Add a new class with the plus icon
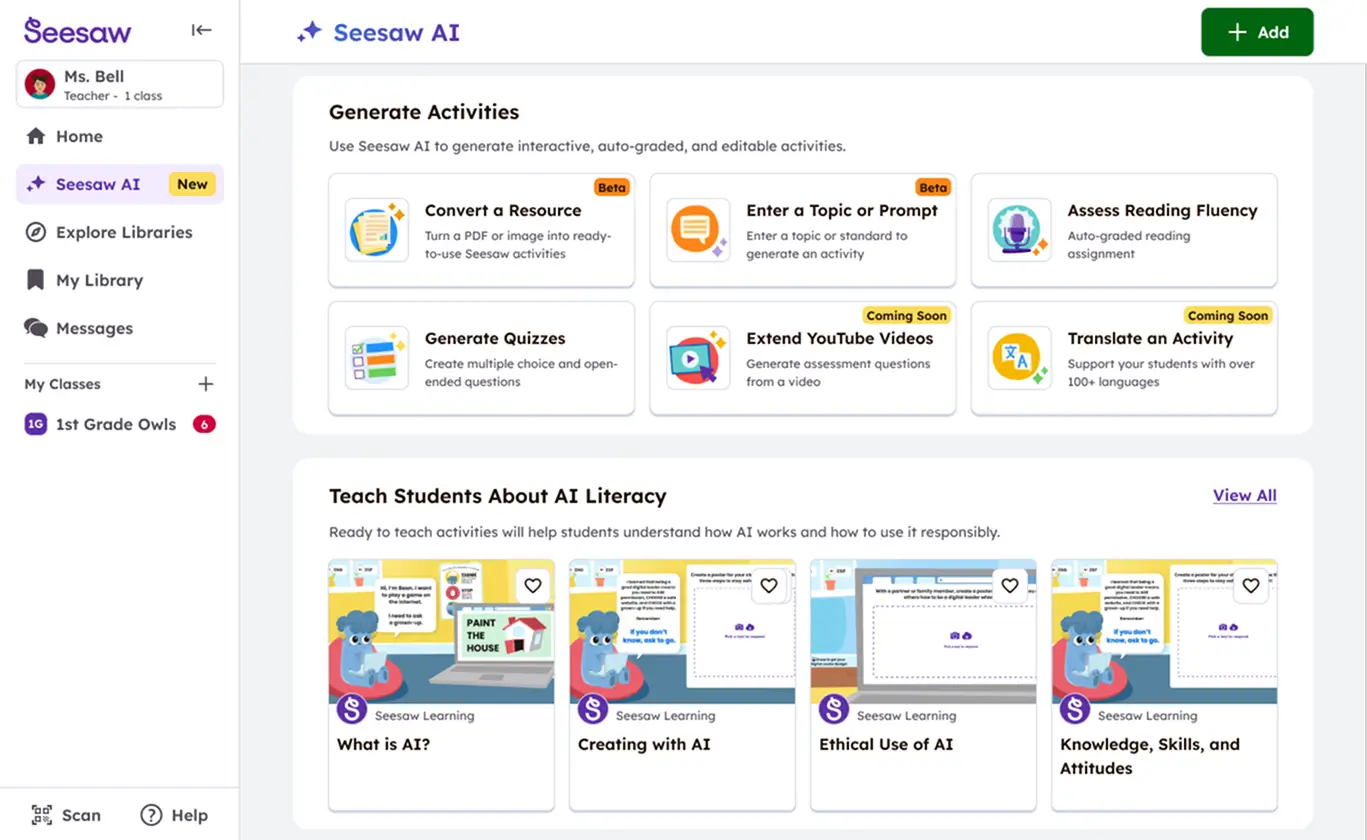 205,383
